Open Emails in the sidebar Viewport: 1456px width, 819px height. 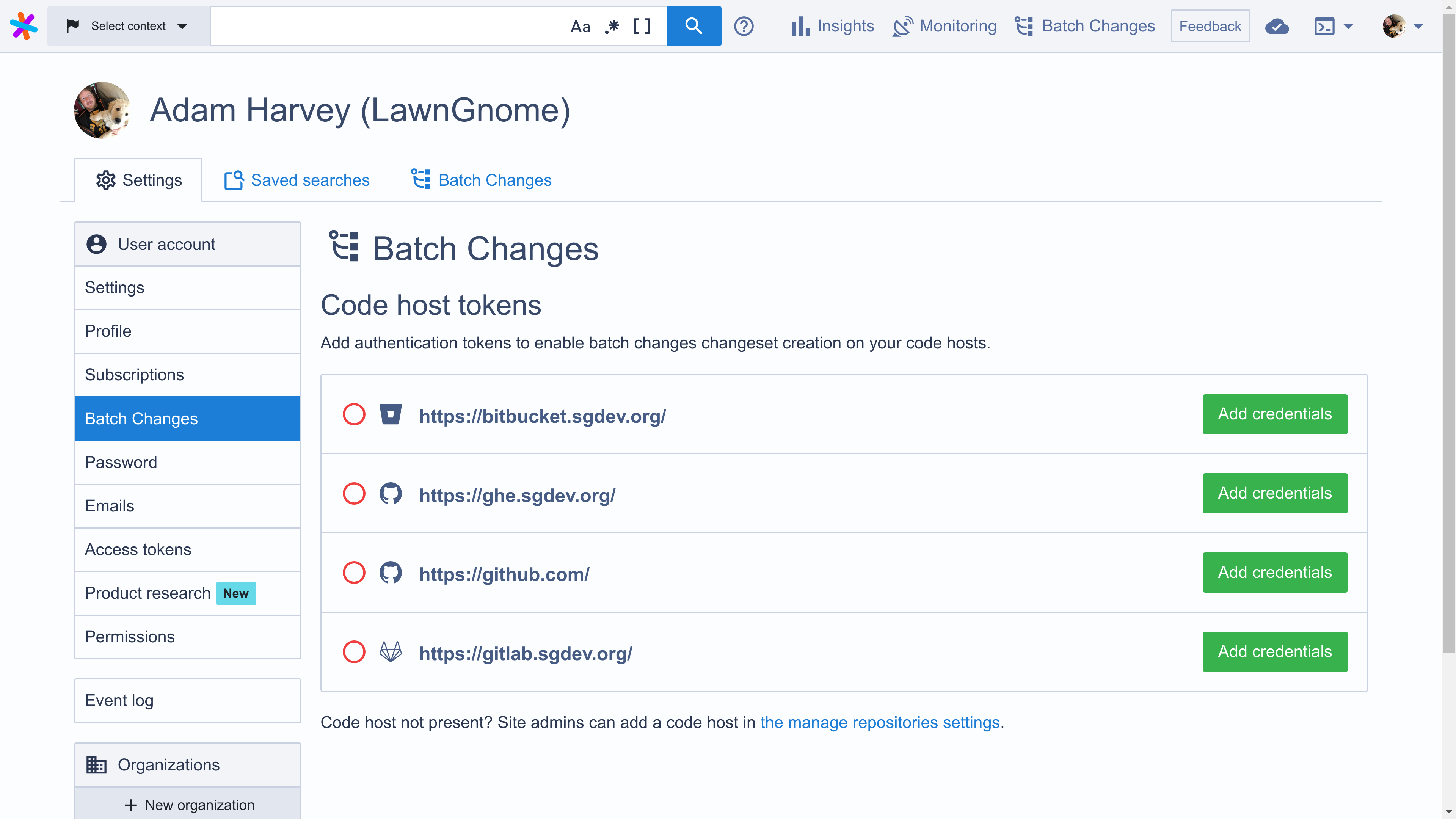click(188, 506)
